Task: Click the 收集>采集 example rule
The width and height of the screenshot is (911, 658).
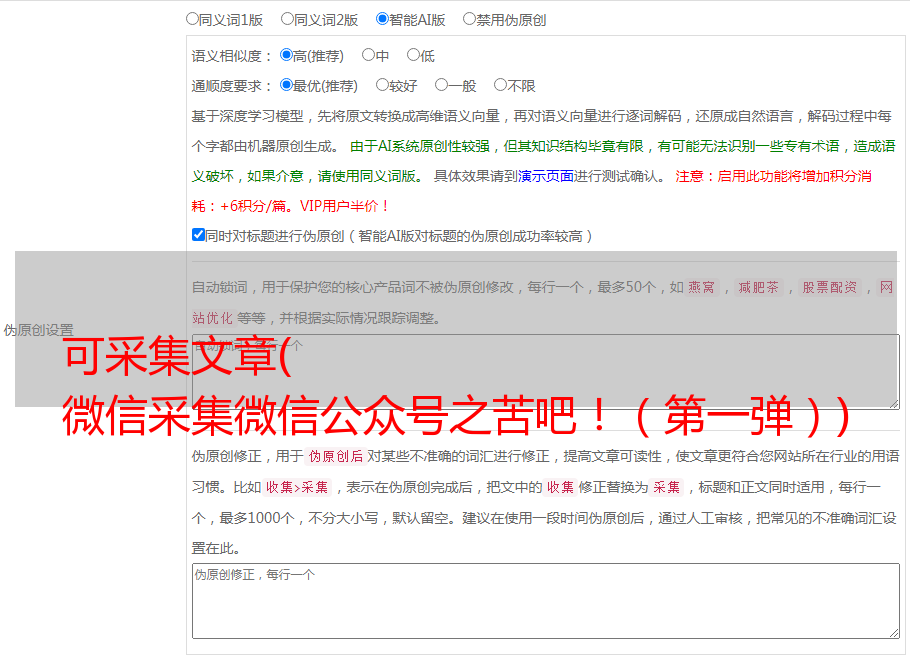Action: [x=297, y=487]
